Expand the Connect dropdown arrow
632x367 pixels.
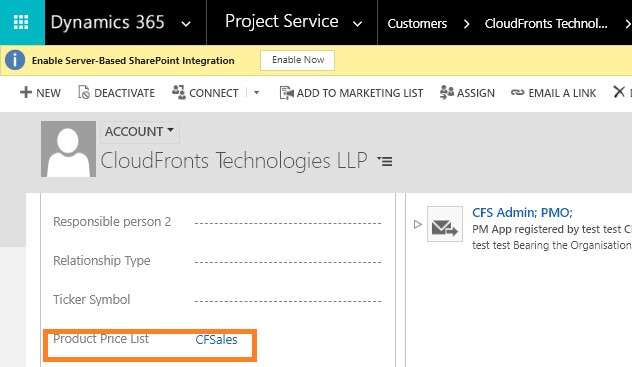(256, 93)
